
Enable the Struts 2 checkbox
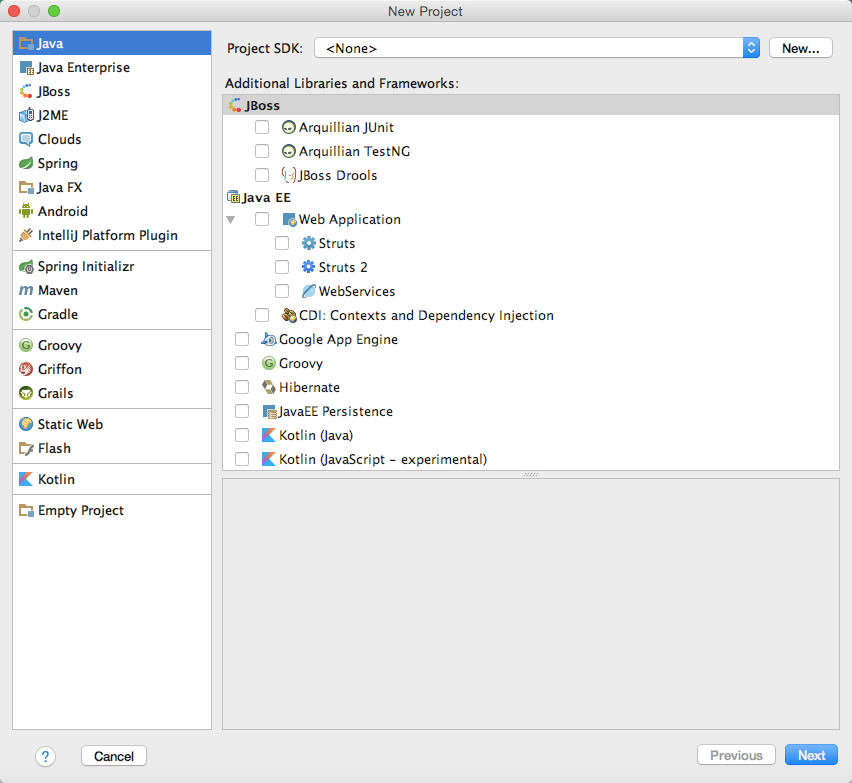[x=282, y=267]
